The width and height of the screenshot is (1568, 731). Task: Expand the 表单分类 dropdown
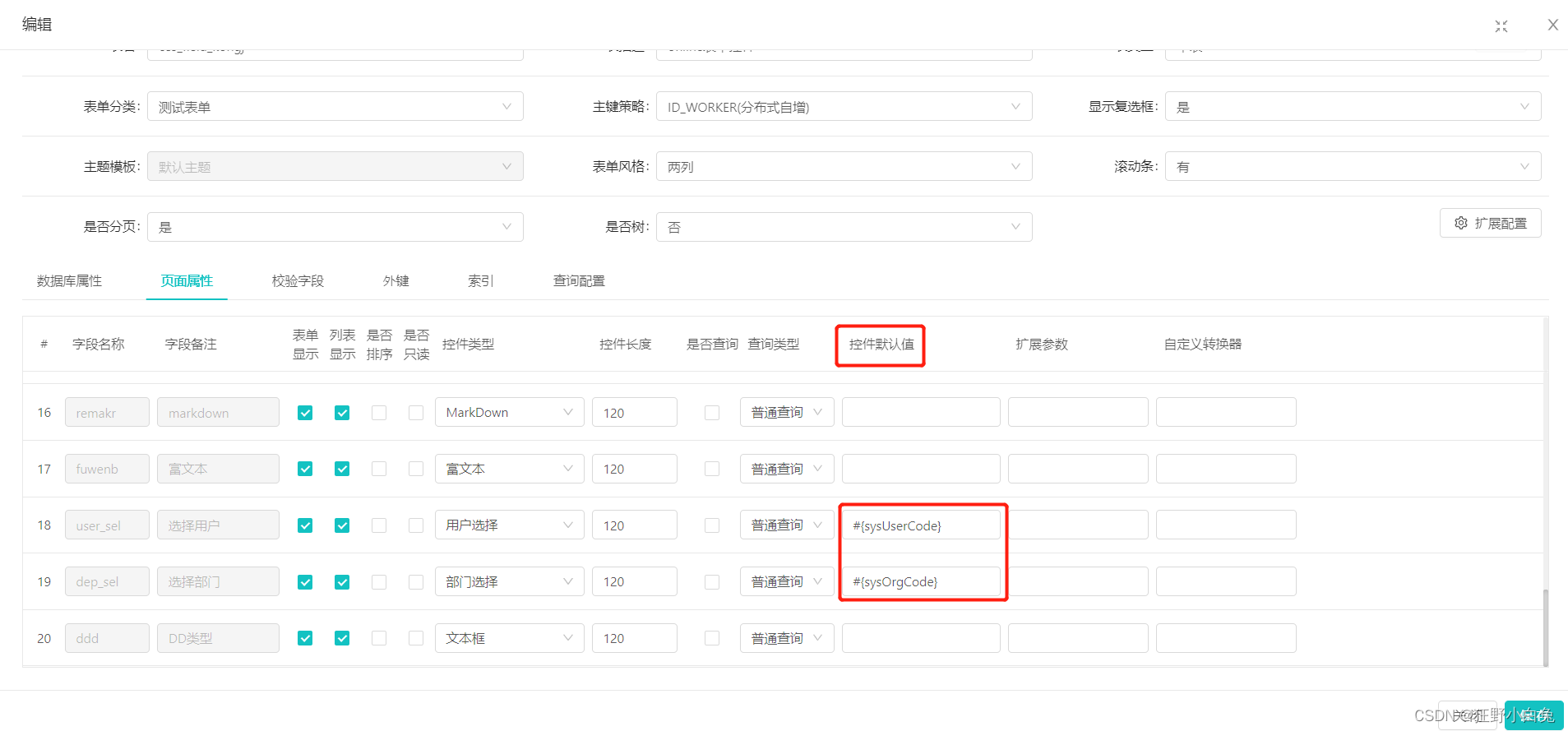point(335,107)
